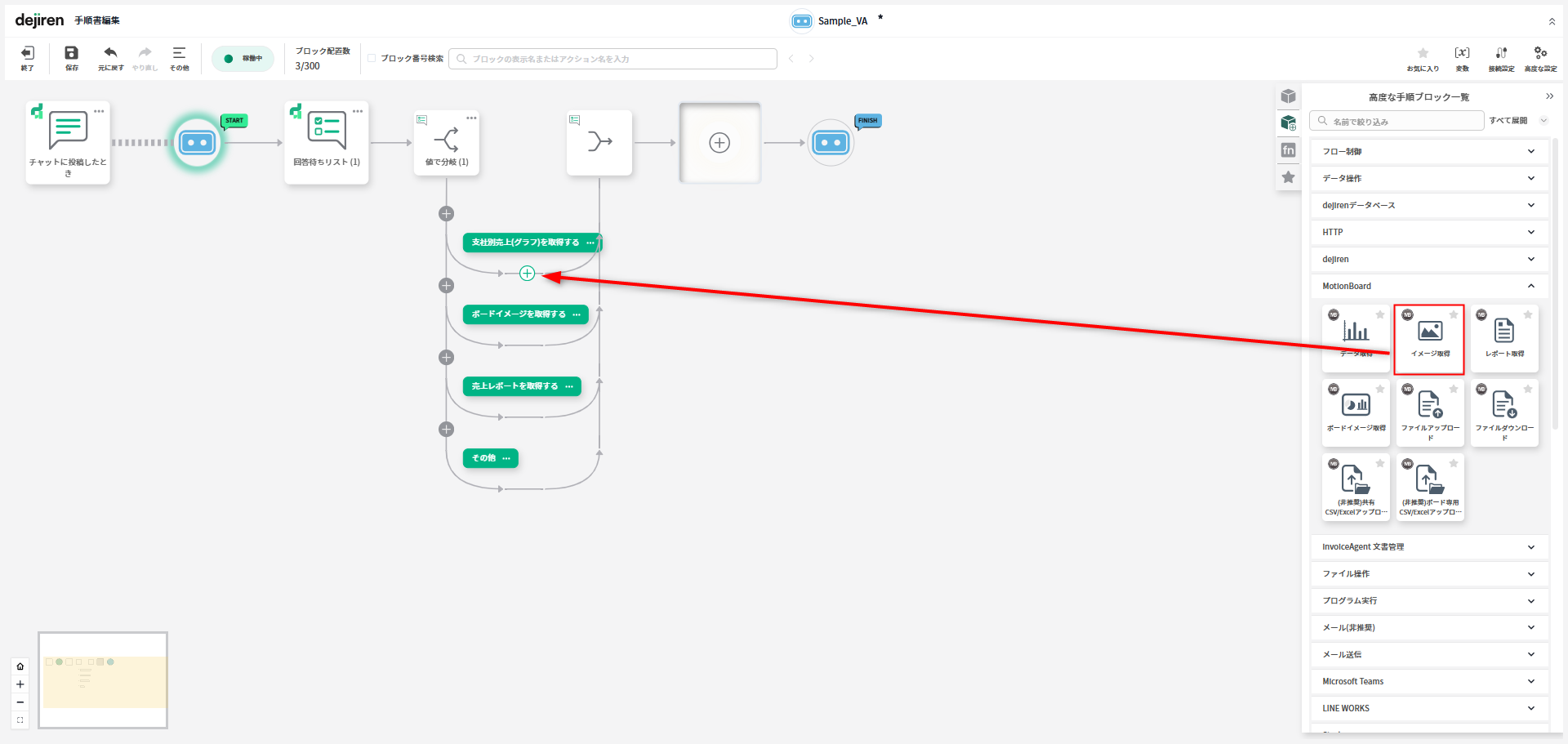
Task: Toggle the 稼働中 status switch
Action: coord(243,59)
